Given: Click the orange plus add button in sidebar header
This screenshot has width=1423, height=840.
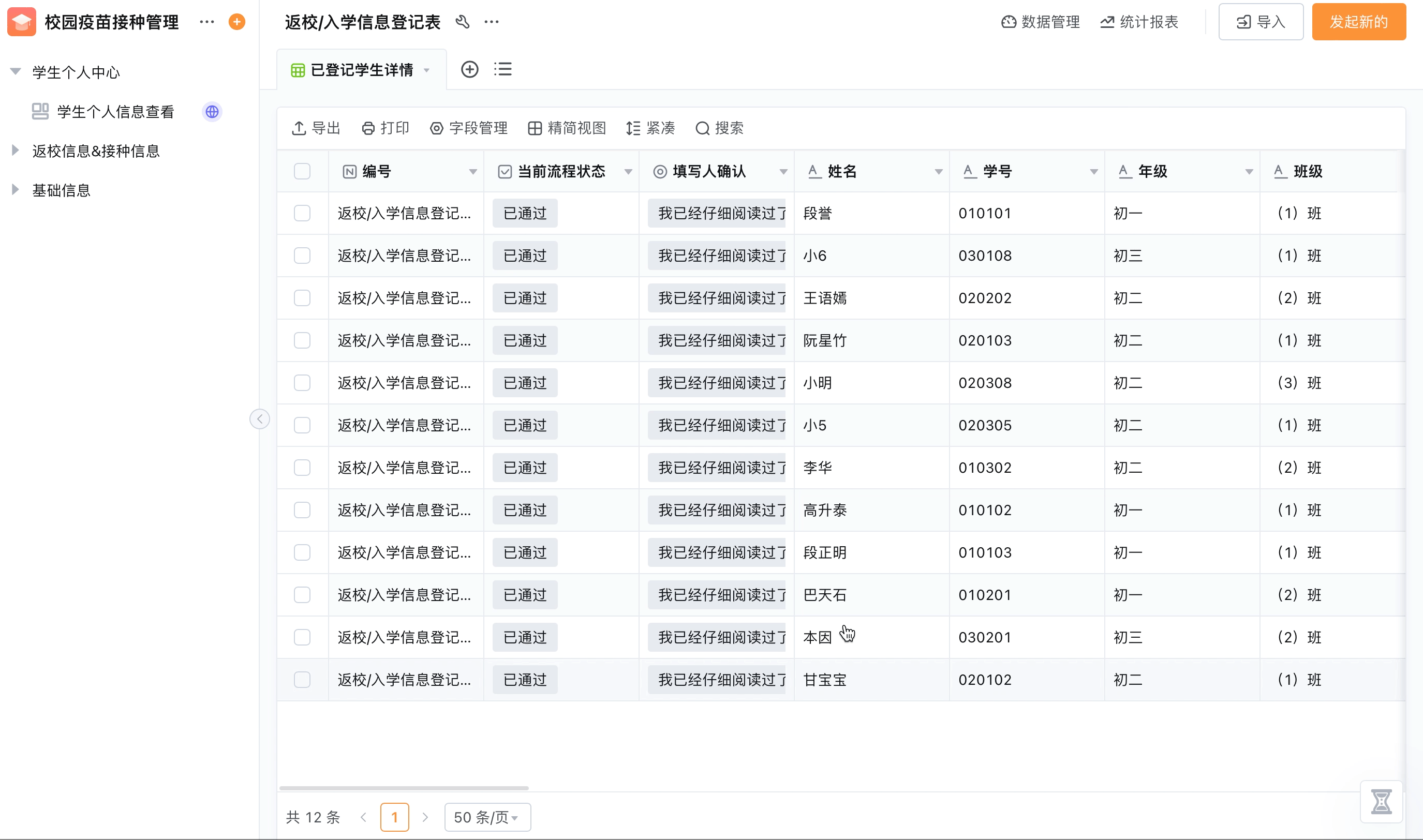Looking at the screenshot, I should pyautogui.click(x=236, y=22).
